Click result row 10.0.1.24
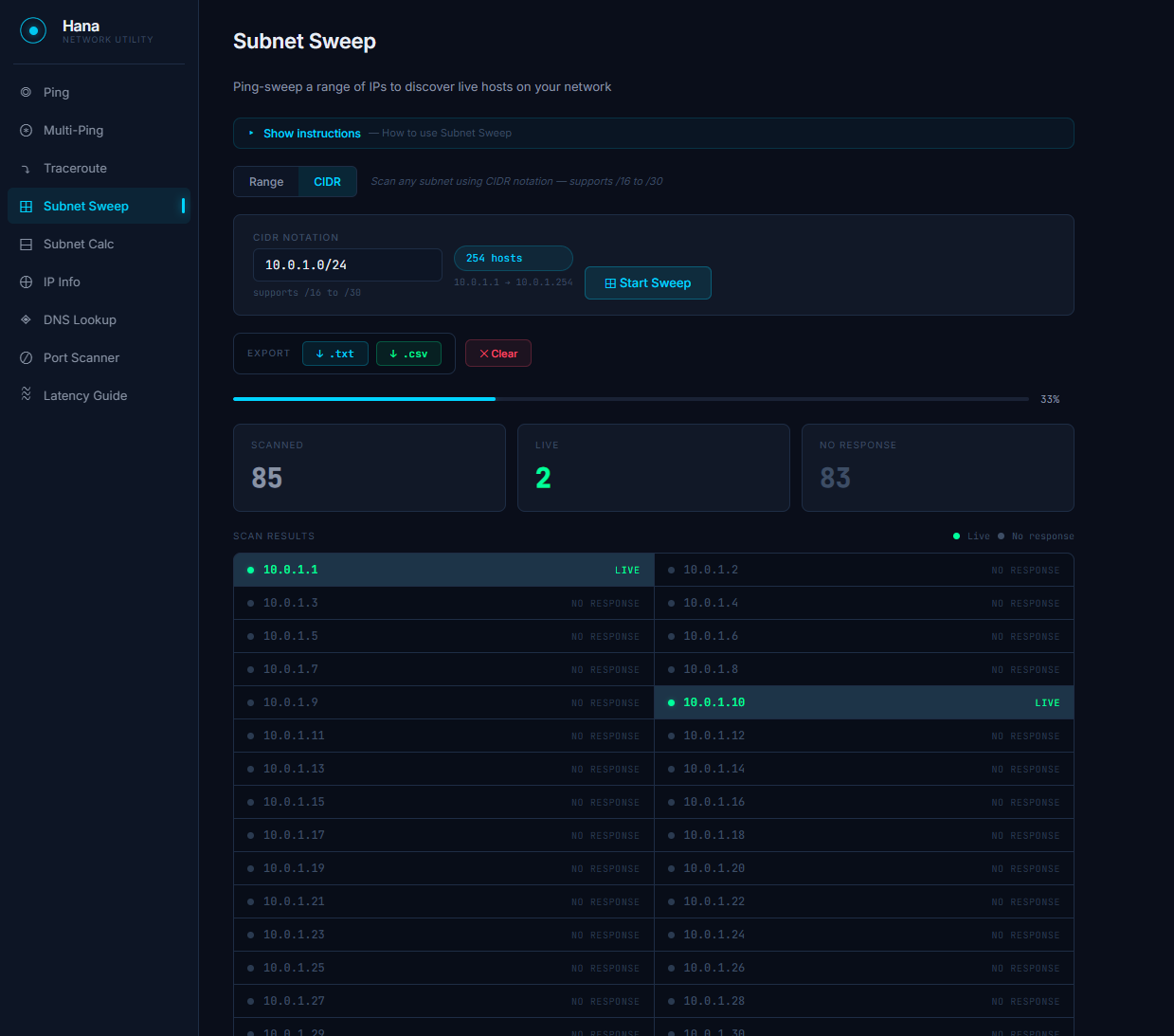The image size is (1174, 1036). [x=864, y=935]
